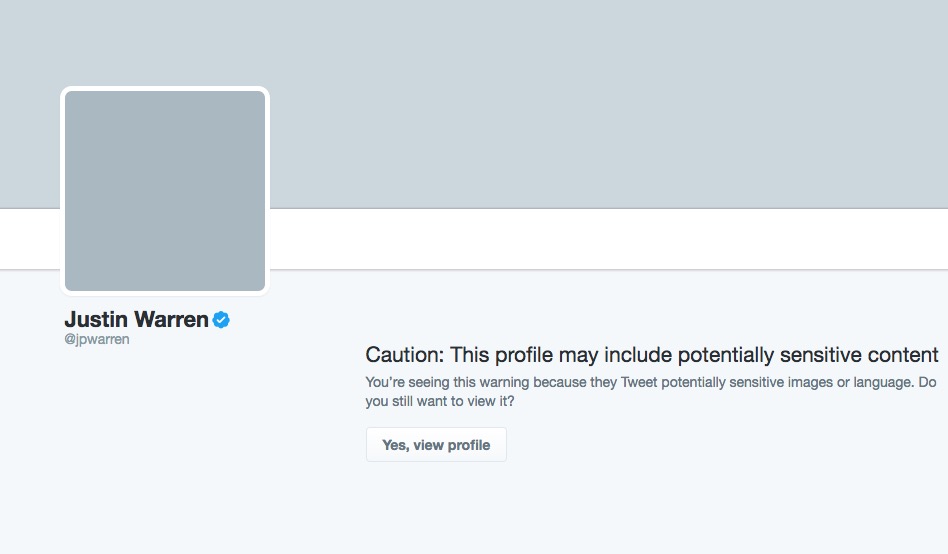Select "potentially sensitive content" in the heading

(808, 355)
